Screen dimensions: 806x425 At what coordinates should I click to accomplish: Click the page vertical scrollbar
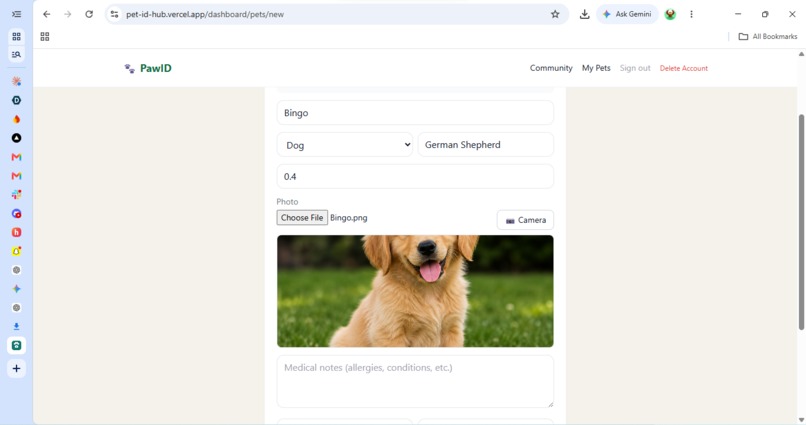[801, 222]
